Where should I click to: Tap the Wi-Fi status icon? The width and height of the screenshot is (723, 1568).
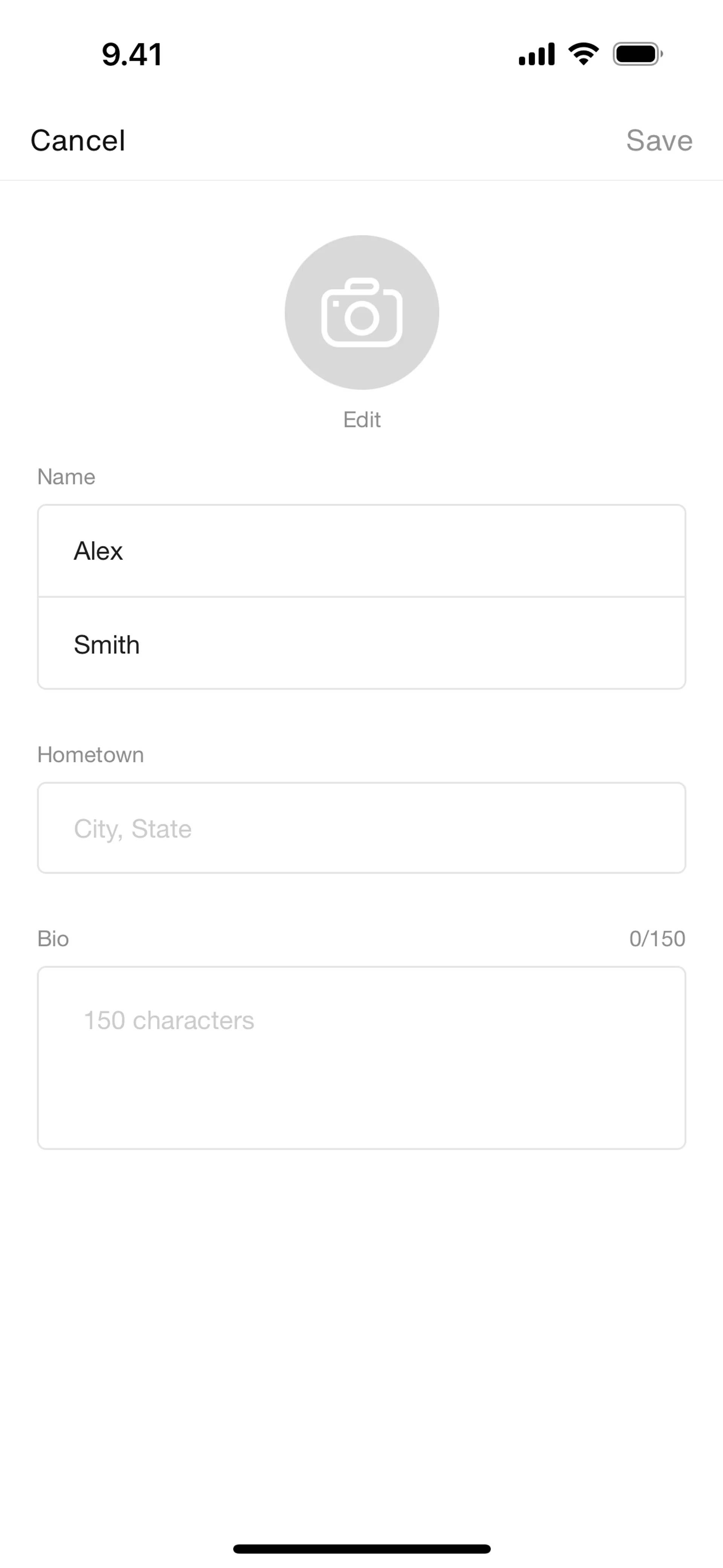click(583, 54)
